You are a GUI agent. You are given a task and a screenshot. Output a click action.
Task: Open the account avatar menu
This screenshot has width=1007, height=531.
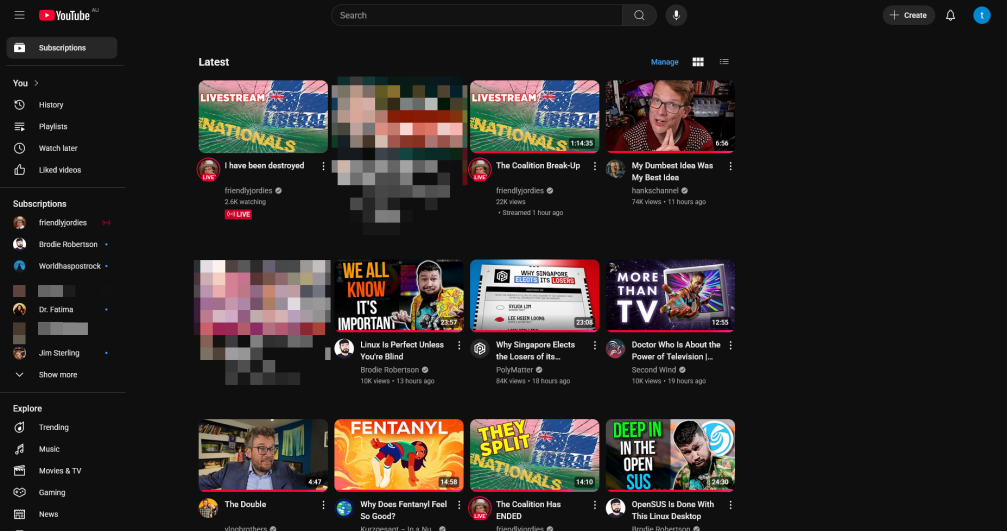(982, 15)
